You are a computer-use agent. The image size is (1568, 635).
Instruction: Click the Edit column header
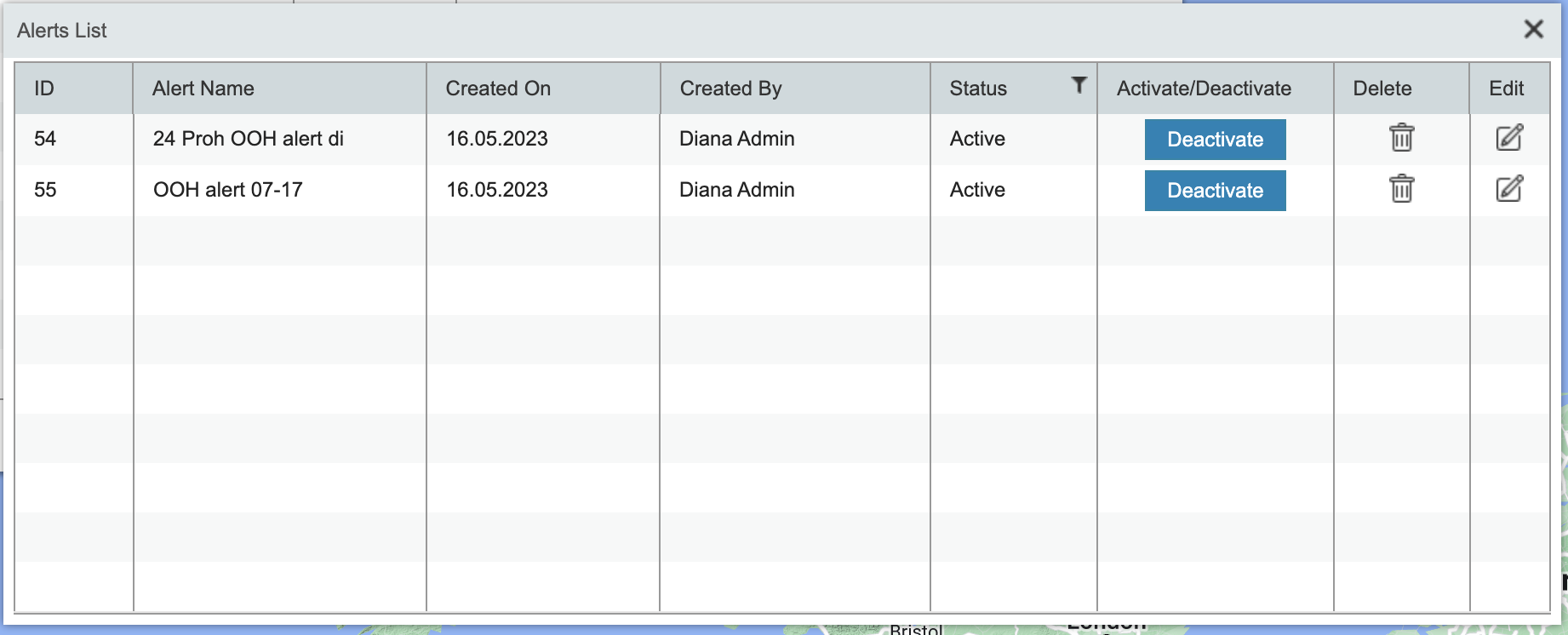point(1506,89)
